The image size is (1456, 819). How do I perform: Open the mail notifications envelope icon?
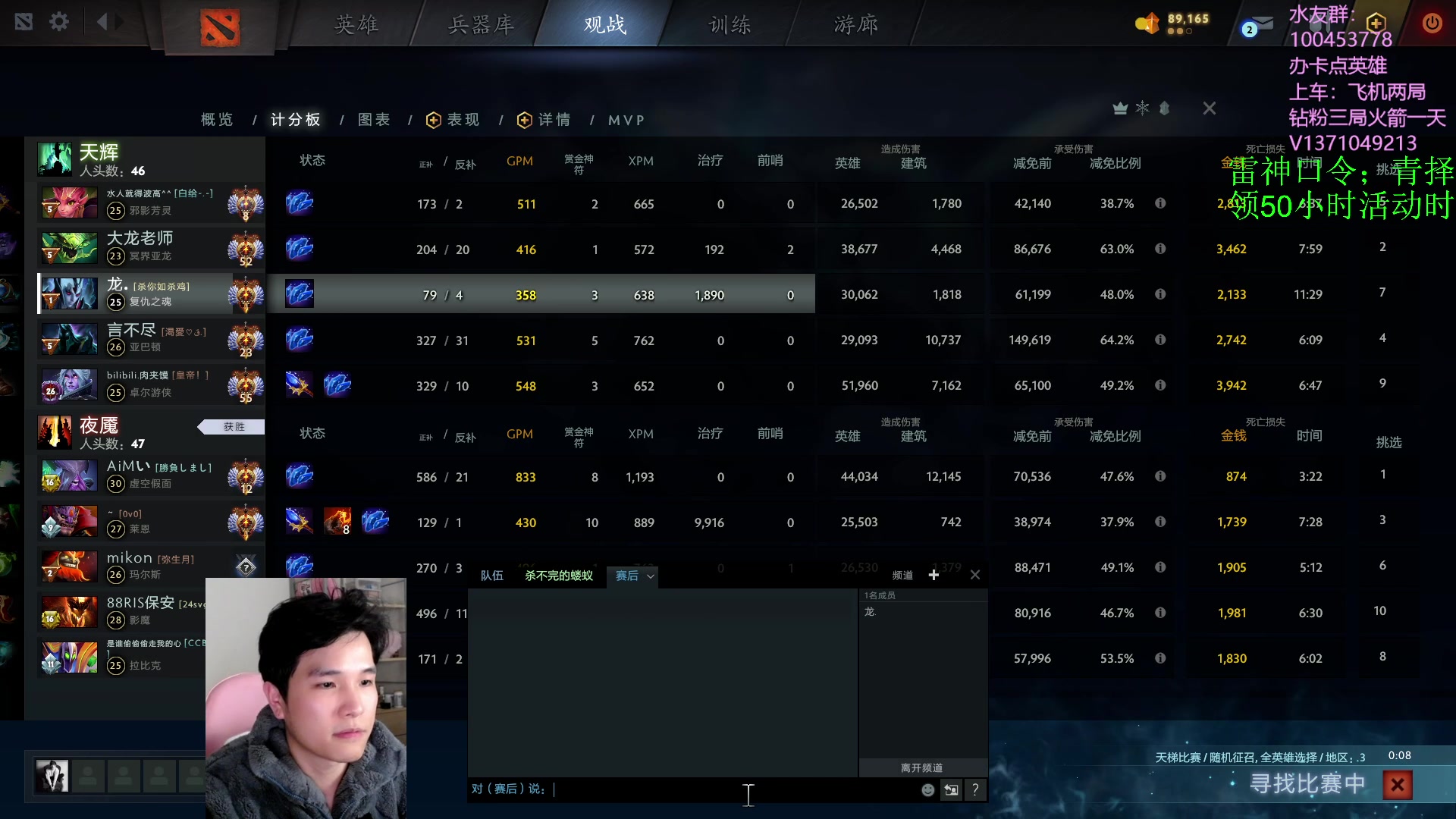[x=1262, y=24]
